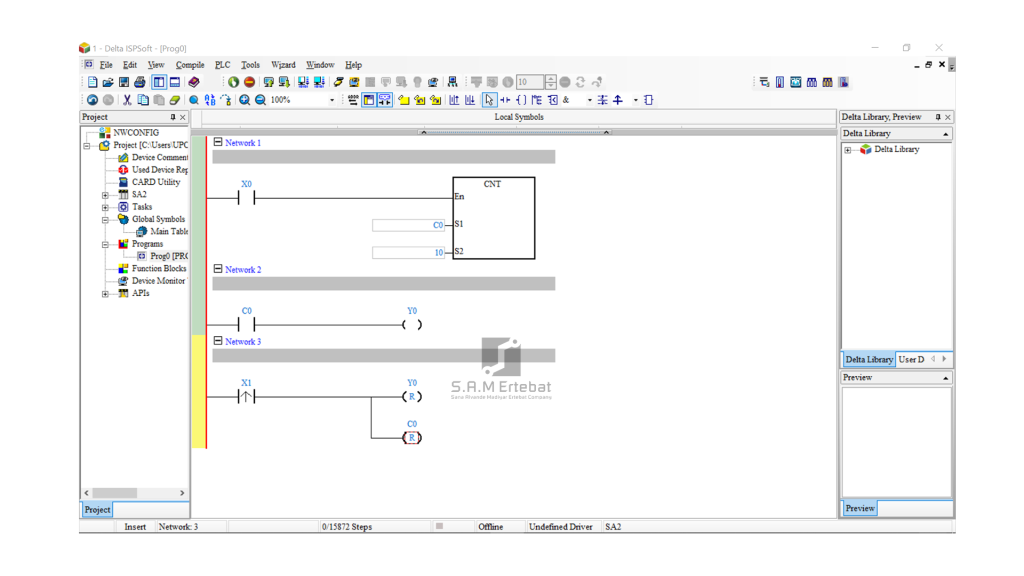Select Prog0 under Programs in project tree
This screenshot has height=576, width=1024.
167,256
